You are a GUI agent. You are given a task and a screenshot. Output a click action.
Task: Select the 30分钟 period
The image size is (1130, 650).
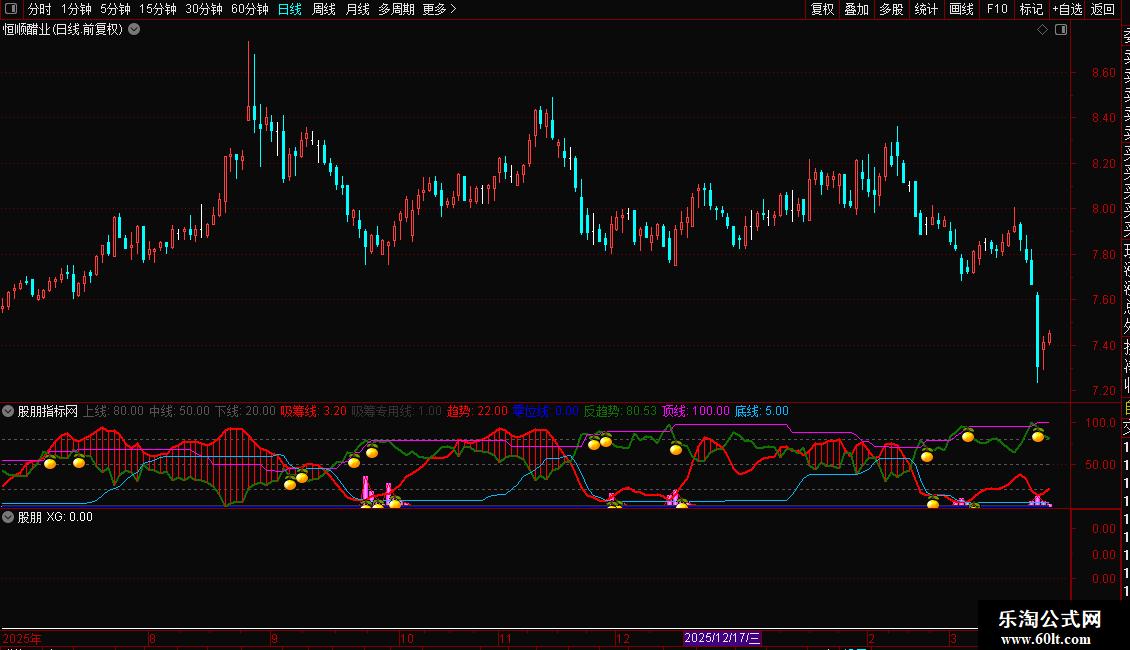[x=204, y=9]
